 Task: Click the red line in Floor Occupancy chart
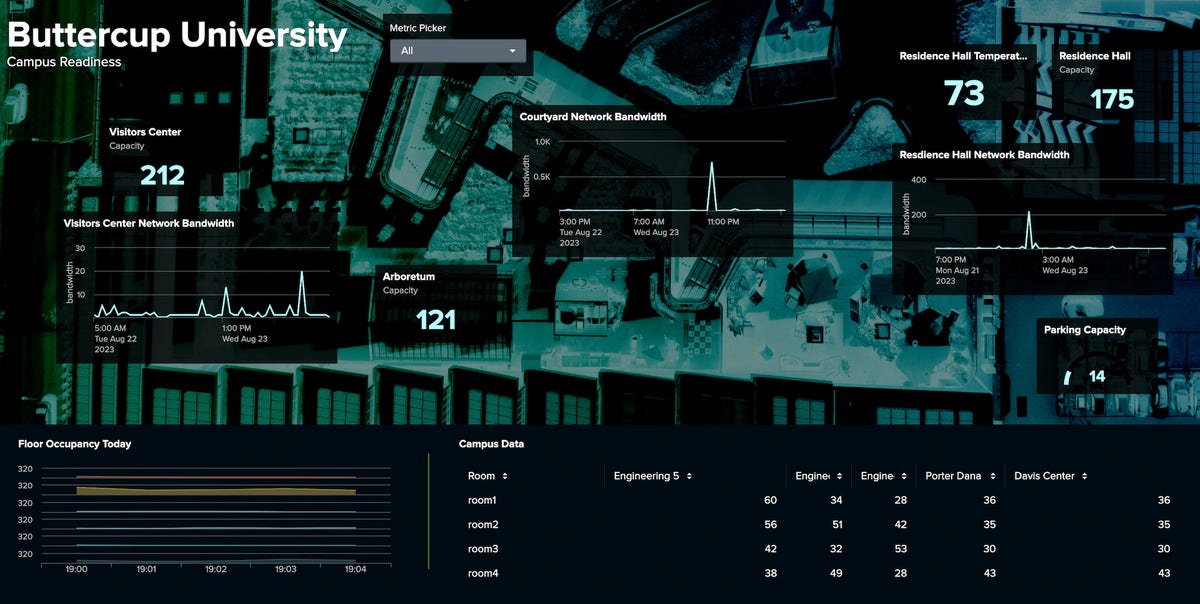pyautogui.click(x=215, y=478)
